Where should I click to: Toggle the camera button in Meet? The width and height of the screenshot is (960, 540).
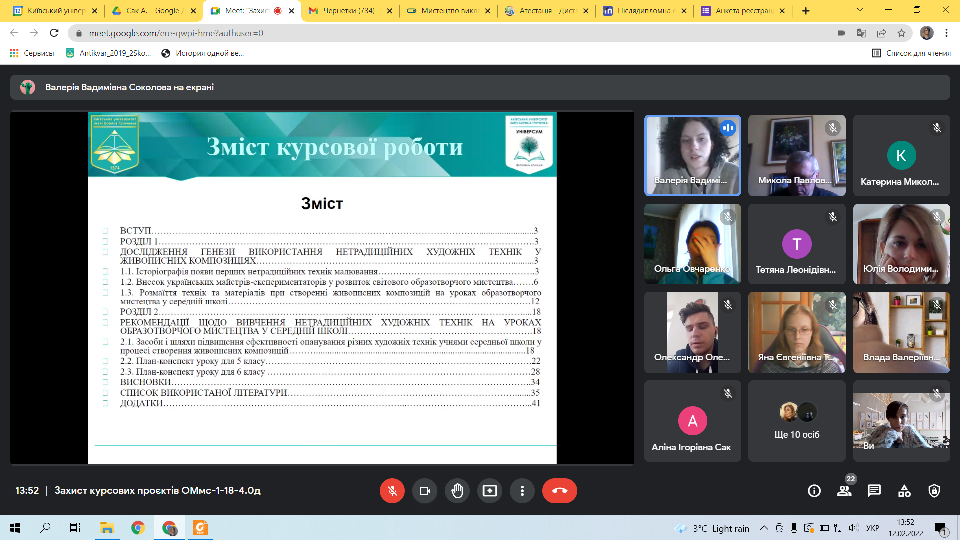pyautogui.click(x=424, y=491)
